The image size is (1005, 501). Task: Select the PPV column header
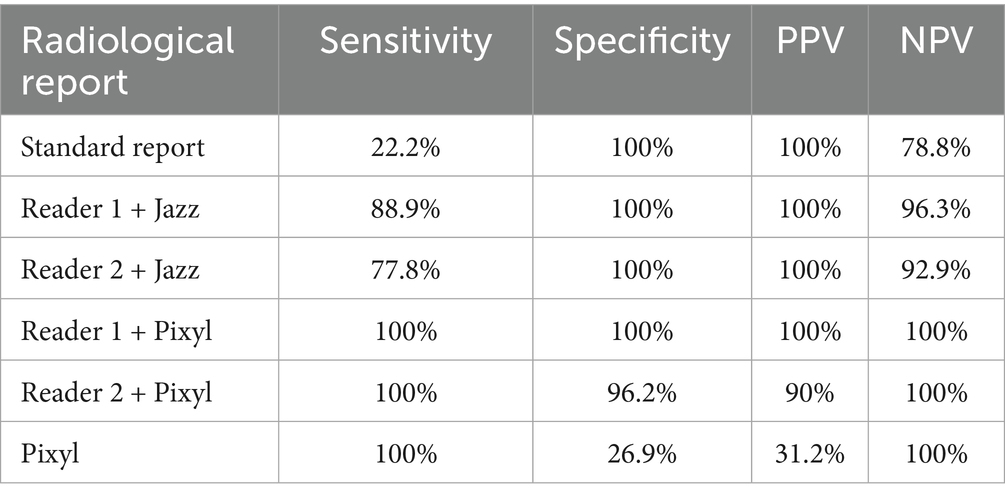tap(809, 41)
